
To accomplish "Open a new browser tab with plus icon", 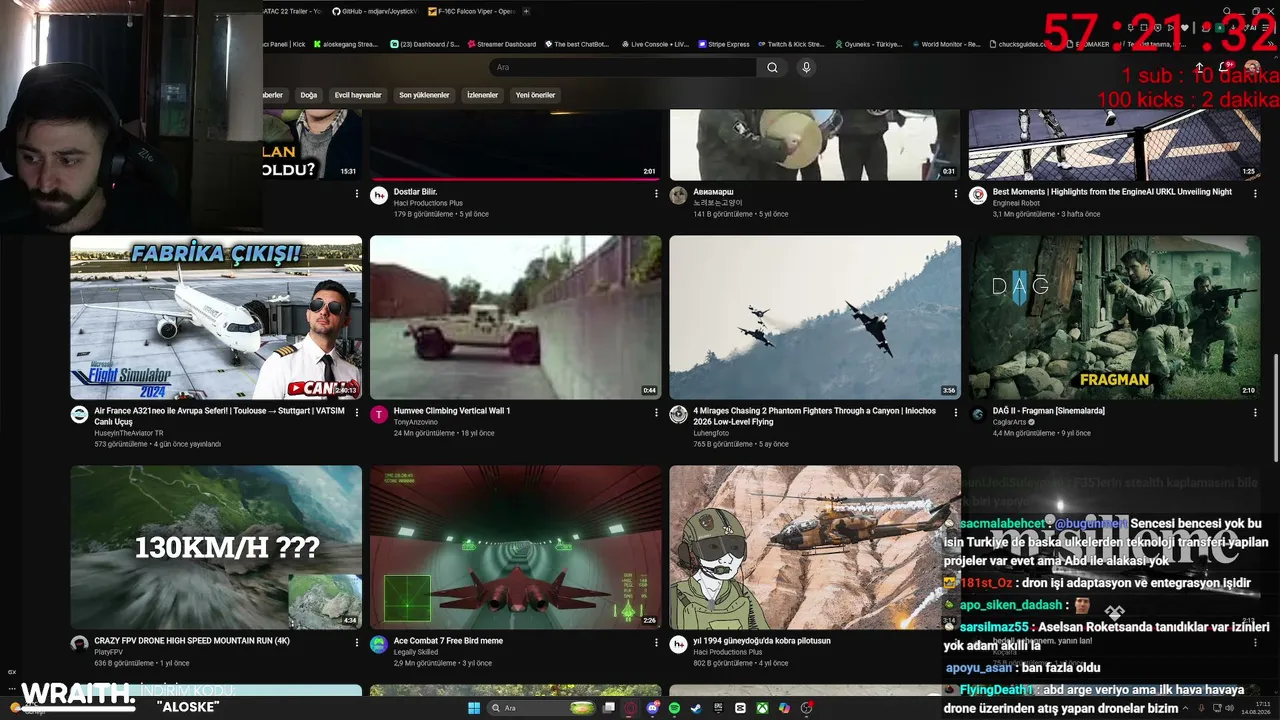I will pyautogui.click(x=526, y=11).
